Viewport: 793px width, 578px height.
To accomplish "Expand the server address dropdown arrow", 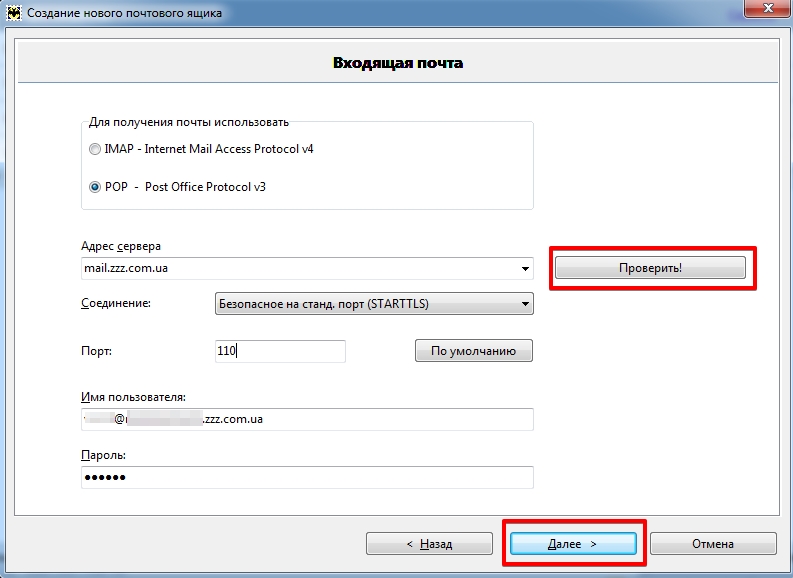I will coord(525,269).
